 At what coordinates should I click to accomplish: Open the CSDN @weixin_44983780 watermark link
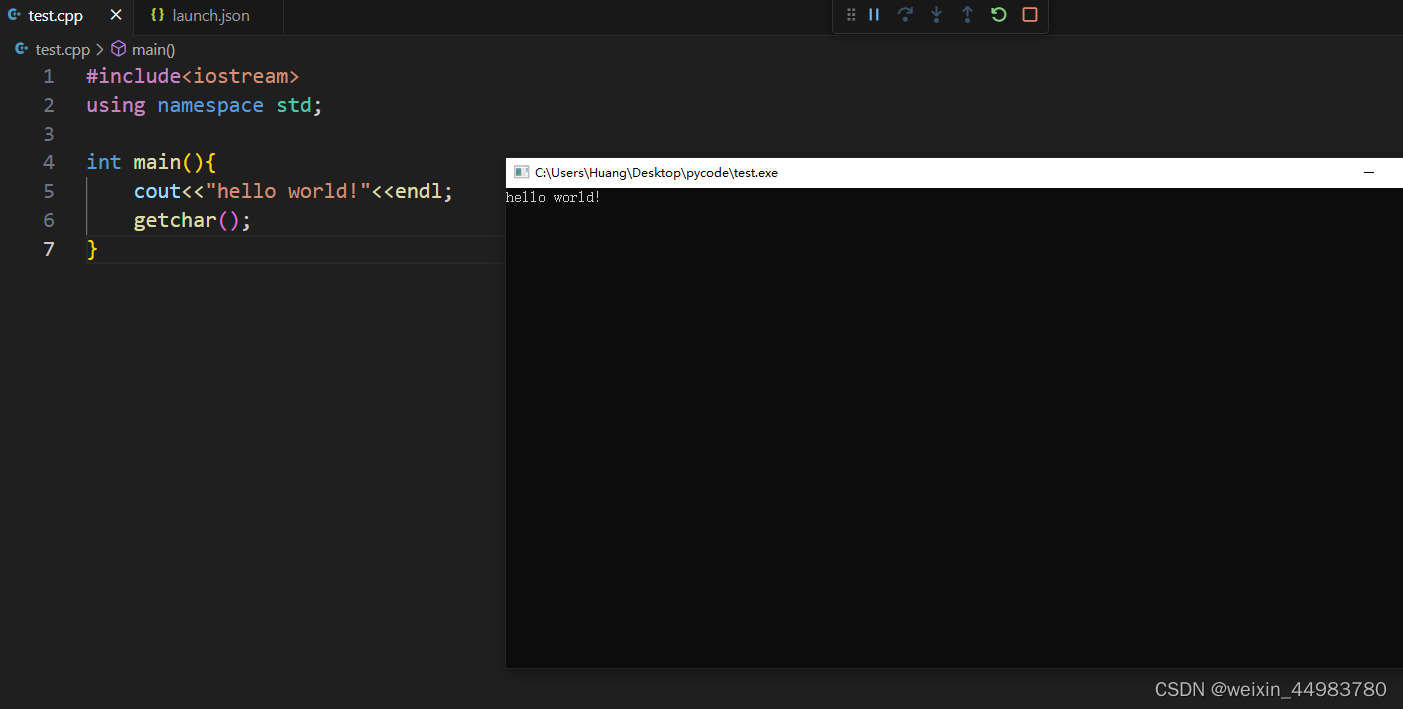[x=1270, y=688]
